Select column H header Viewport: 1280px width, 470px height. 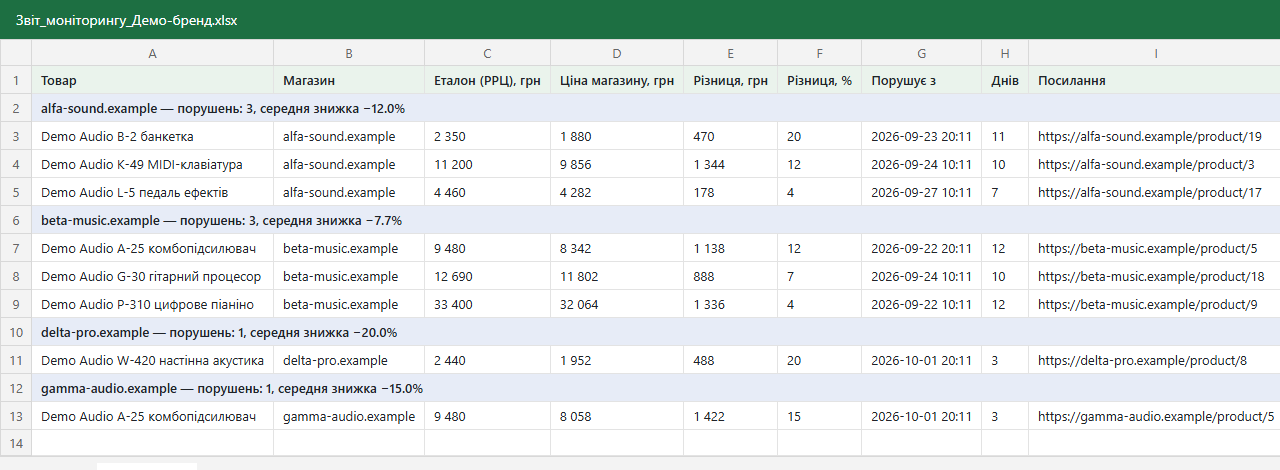click(x=1005, y=53)
